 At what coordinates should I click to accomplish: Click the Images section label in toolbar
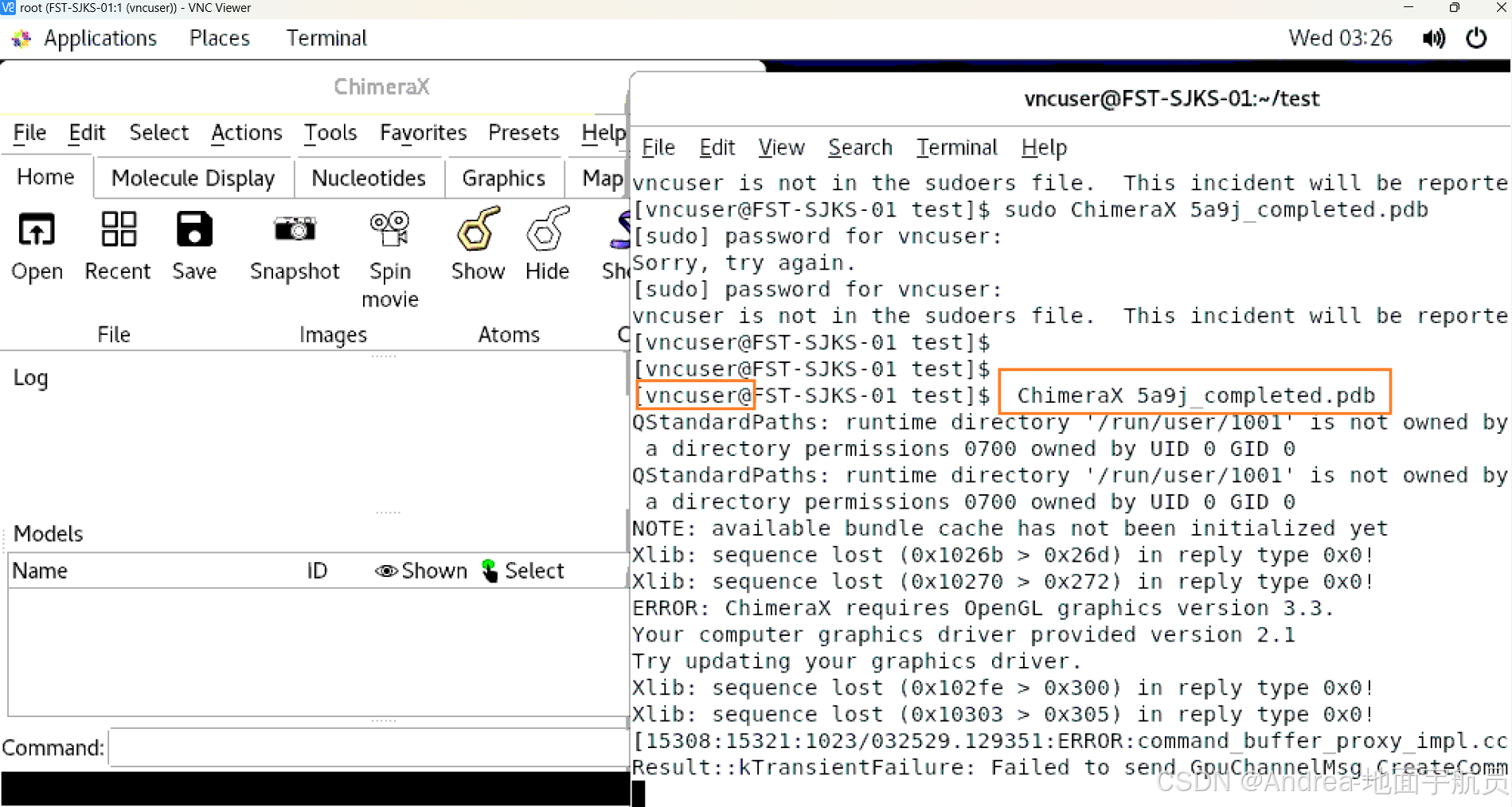coord(333,335)
